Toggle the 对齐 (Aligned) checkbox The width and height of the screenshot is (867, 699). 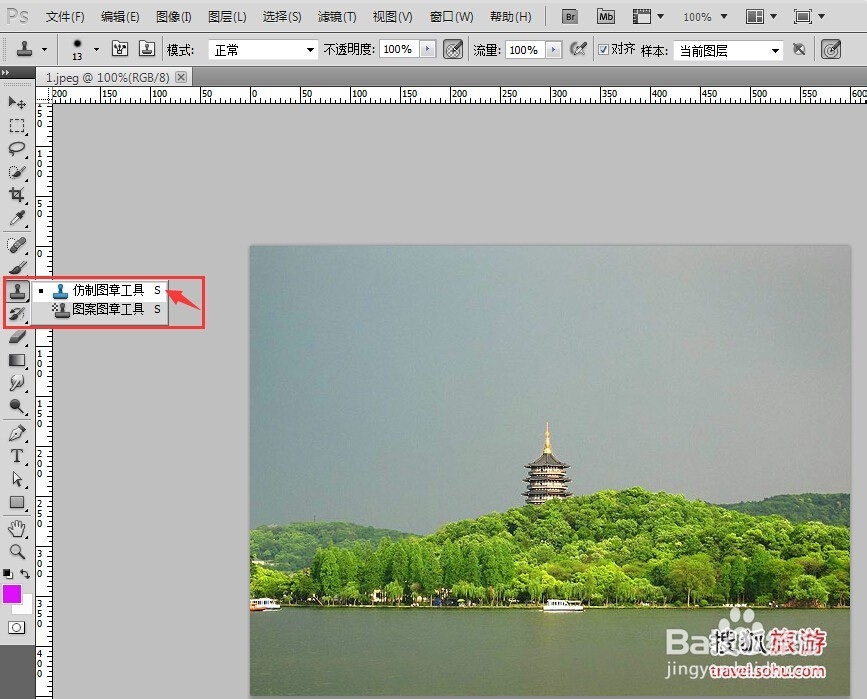[604, 50]
